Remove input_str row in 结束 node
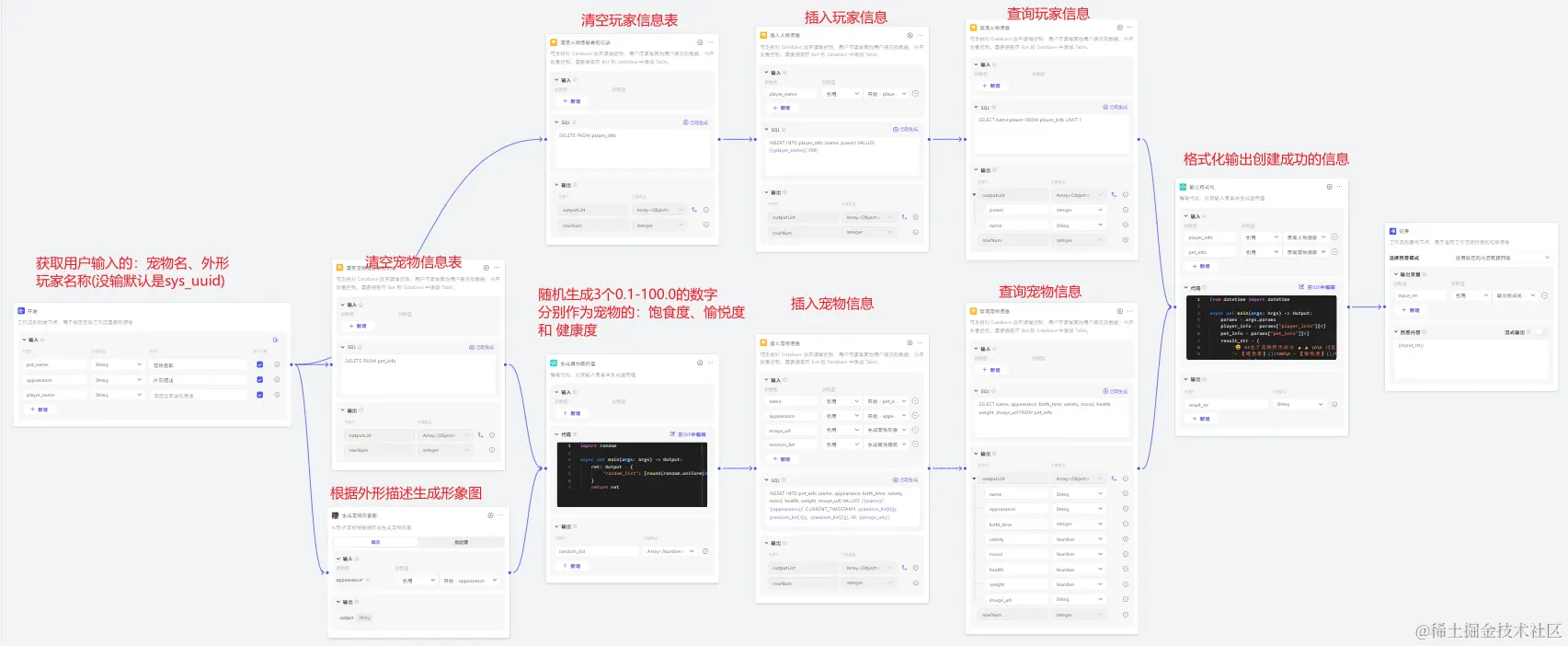The height and width of the screenshot is (646, 1568). (x=1544, y=295)
